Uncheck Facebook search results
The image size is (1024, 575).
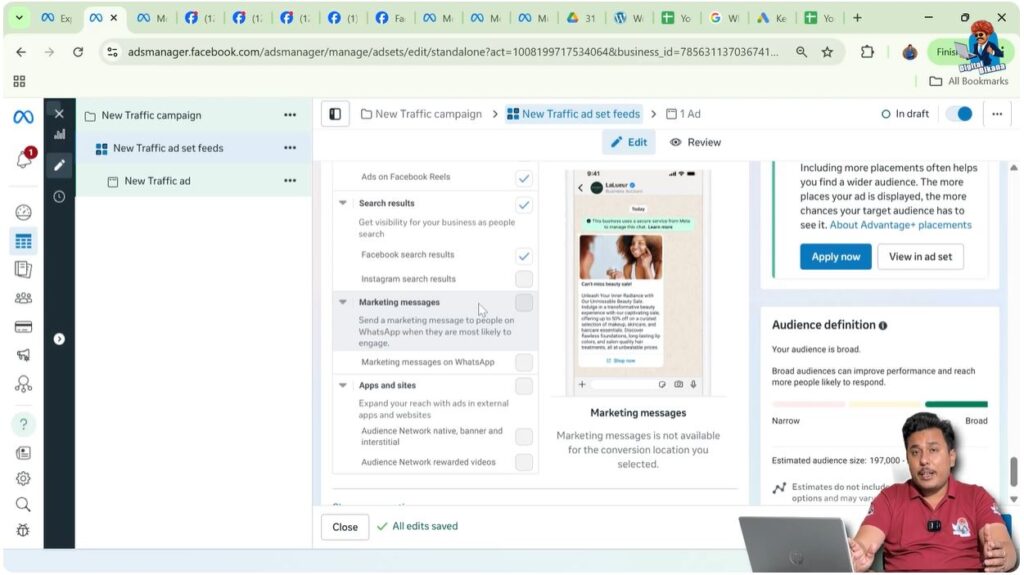[x=524, y=256]
